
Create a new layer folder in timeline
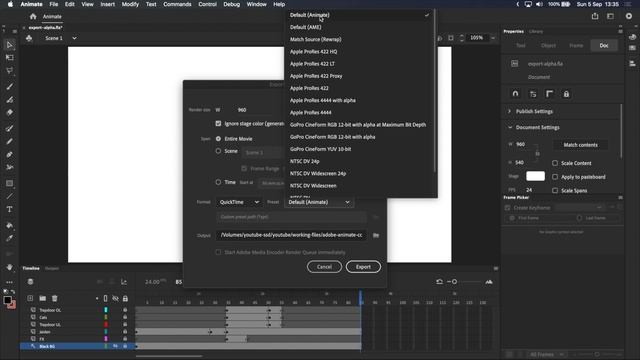pos(42,298)
